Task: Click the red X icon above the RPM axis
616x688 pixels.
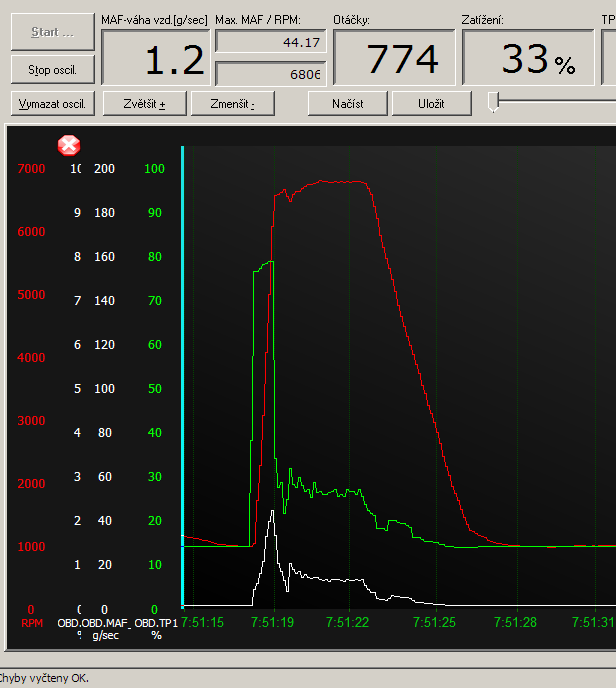Action: (x=69, y=146)
